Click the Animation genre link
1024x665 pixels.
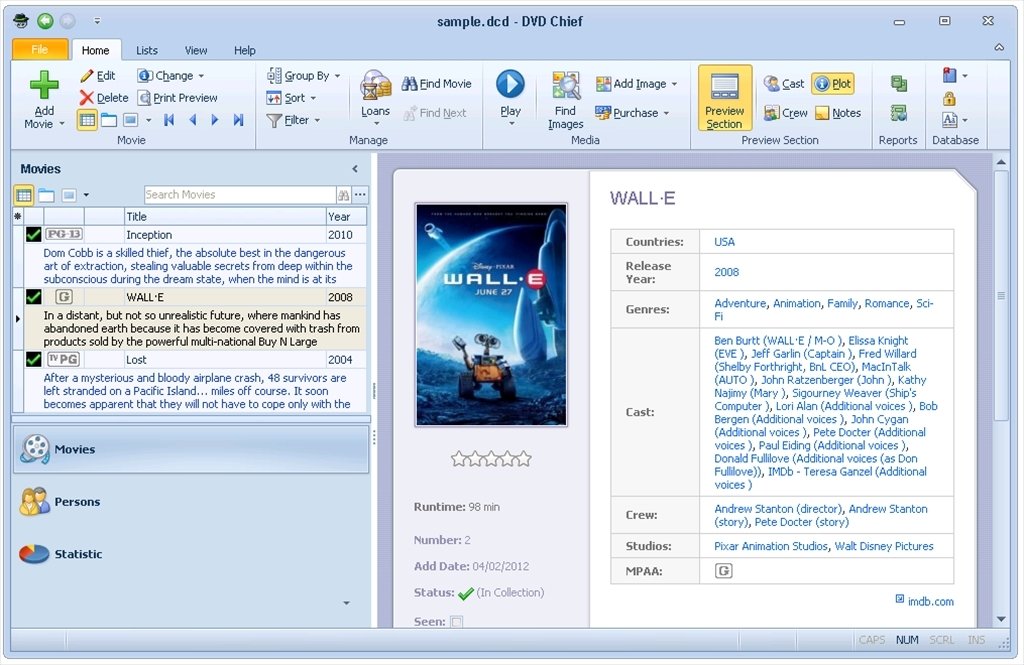797,303
